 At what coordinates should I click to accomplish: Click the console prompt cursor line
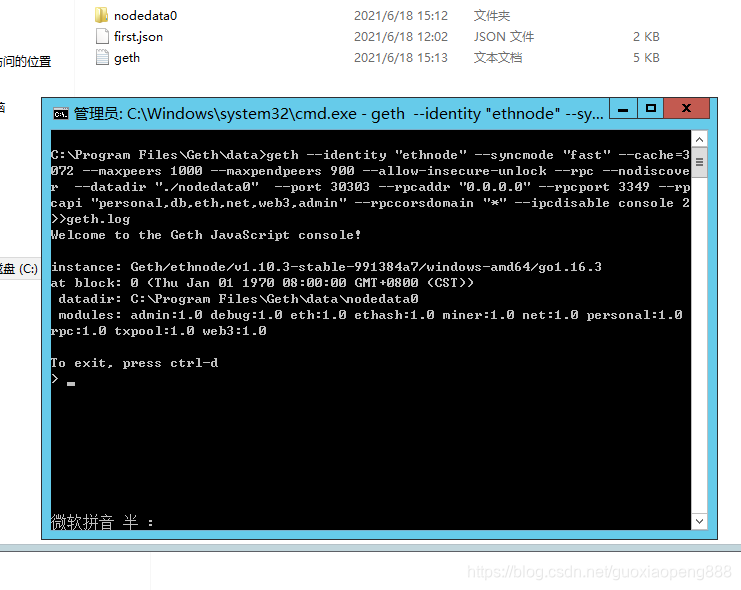click(x=63, y=379)
